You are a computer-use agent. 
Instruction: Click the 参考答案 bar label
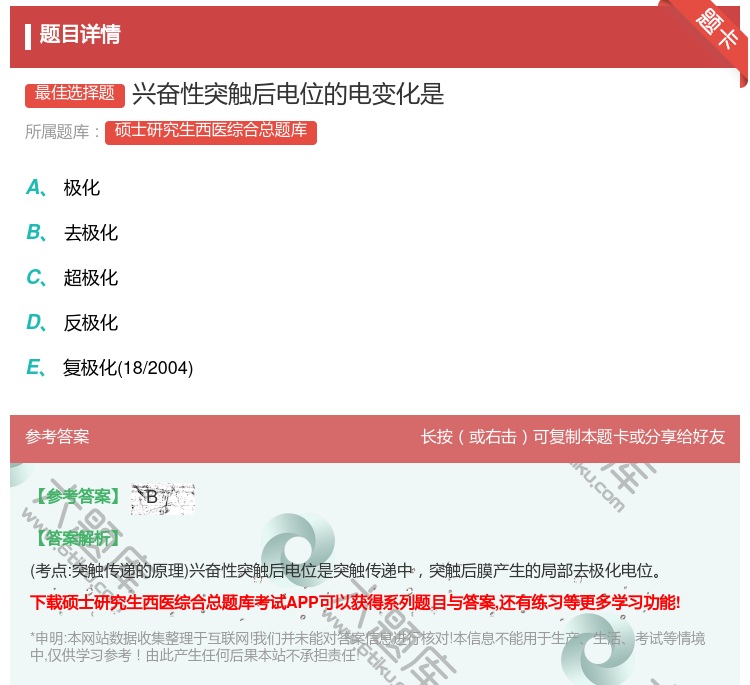pos(57,437)
